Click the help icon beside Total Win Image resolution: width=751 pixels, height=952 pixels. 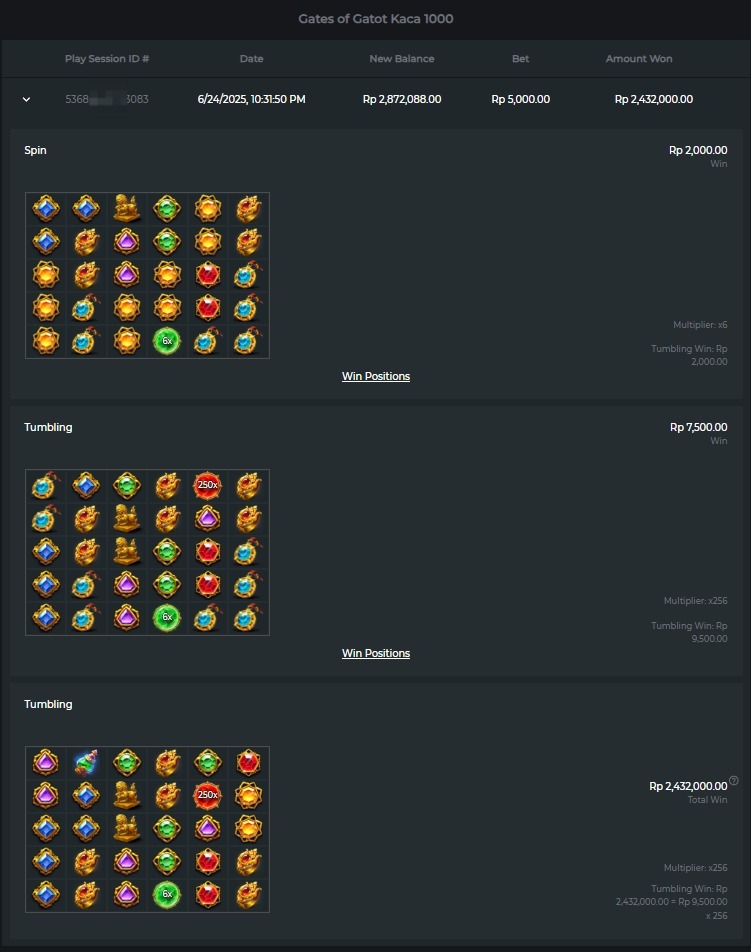click(x=733, y=781)
